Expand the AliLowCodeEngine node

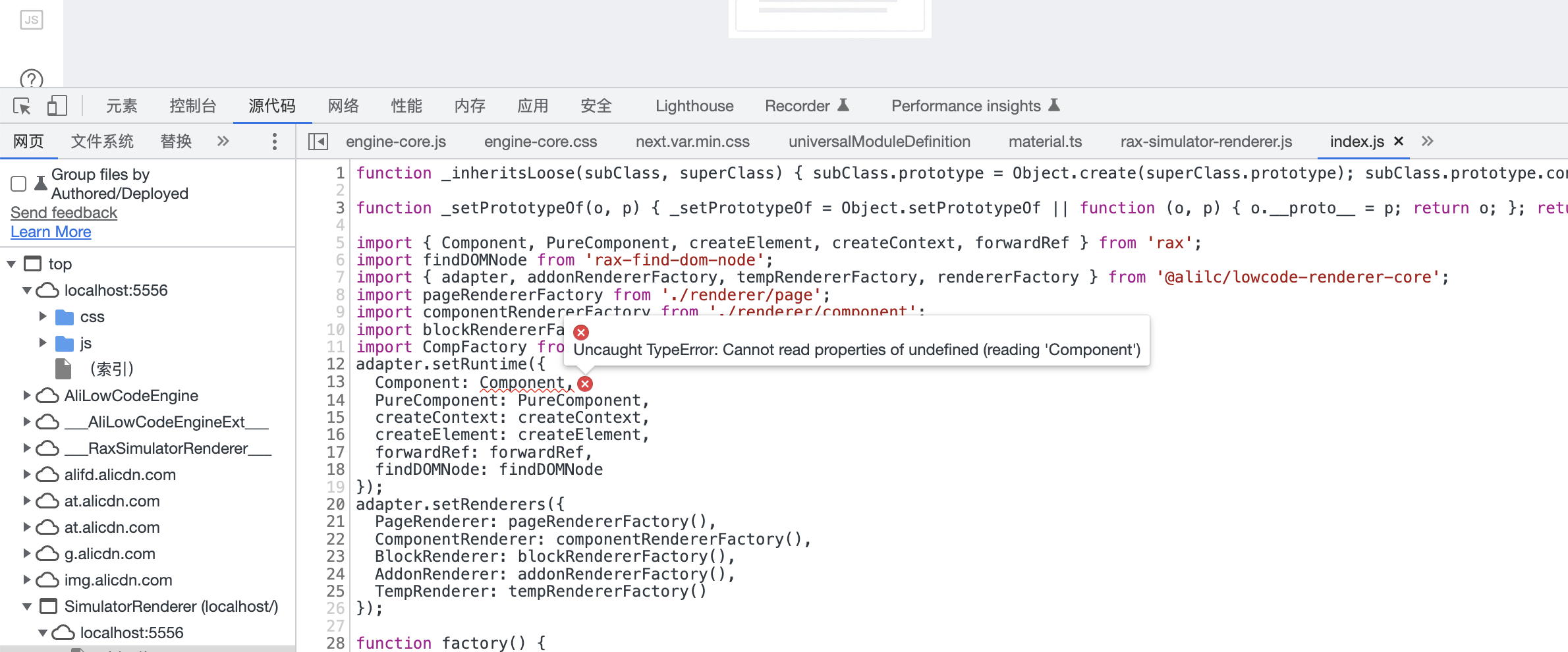tap(26, 395)
